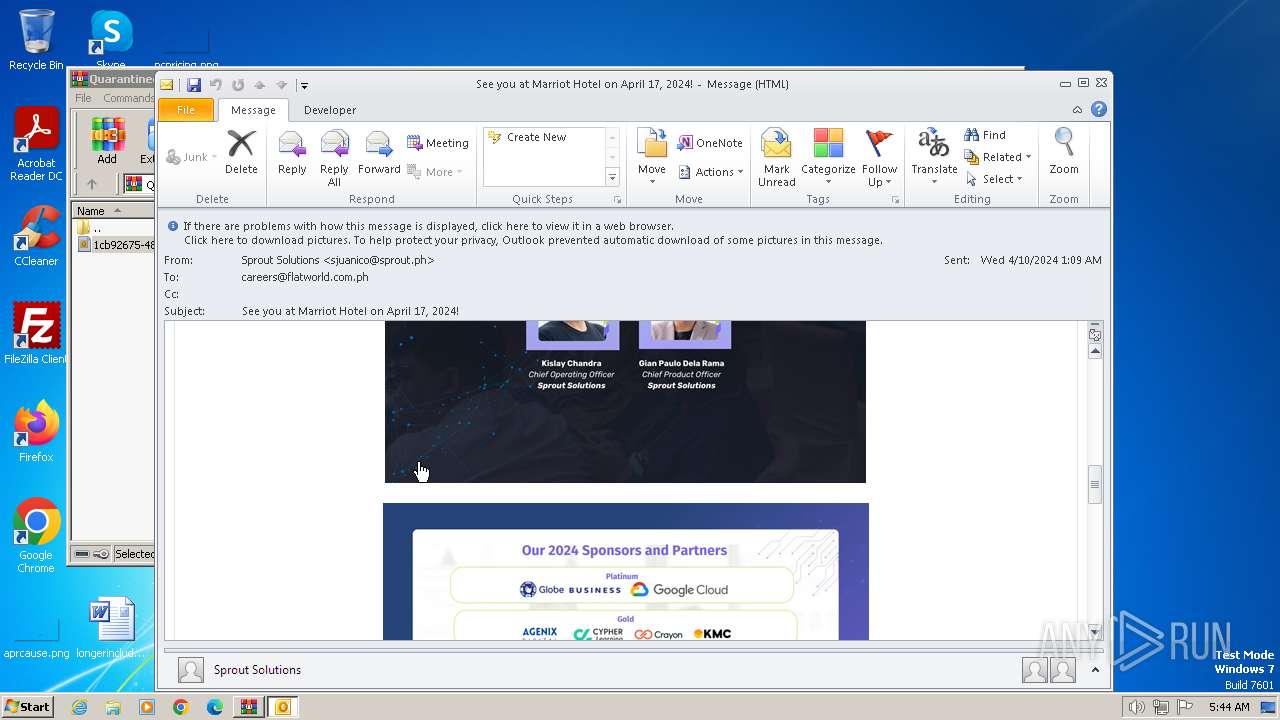1280x720 pixels.
Task: Open Acrobat Reader DC desktop shortcut
Action: [x=36, y=145]
